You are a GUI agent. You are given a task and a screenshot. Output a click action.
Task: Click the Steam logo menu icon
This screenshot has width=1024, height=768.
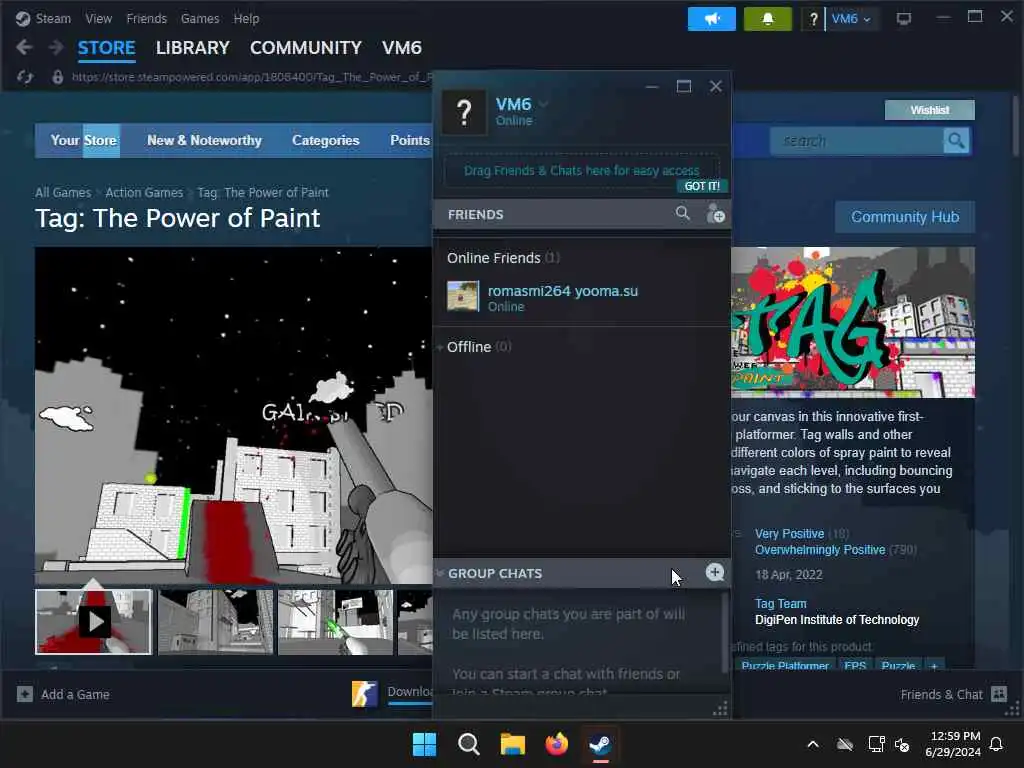[x=23, y=18]
